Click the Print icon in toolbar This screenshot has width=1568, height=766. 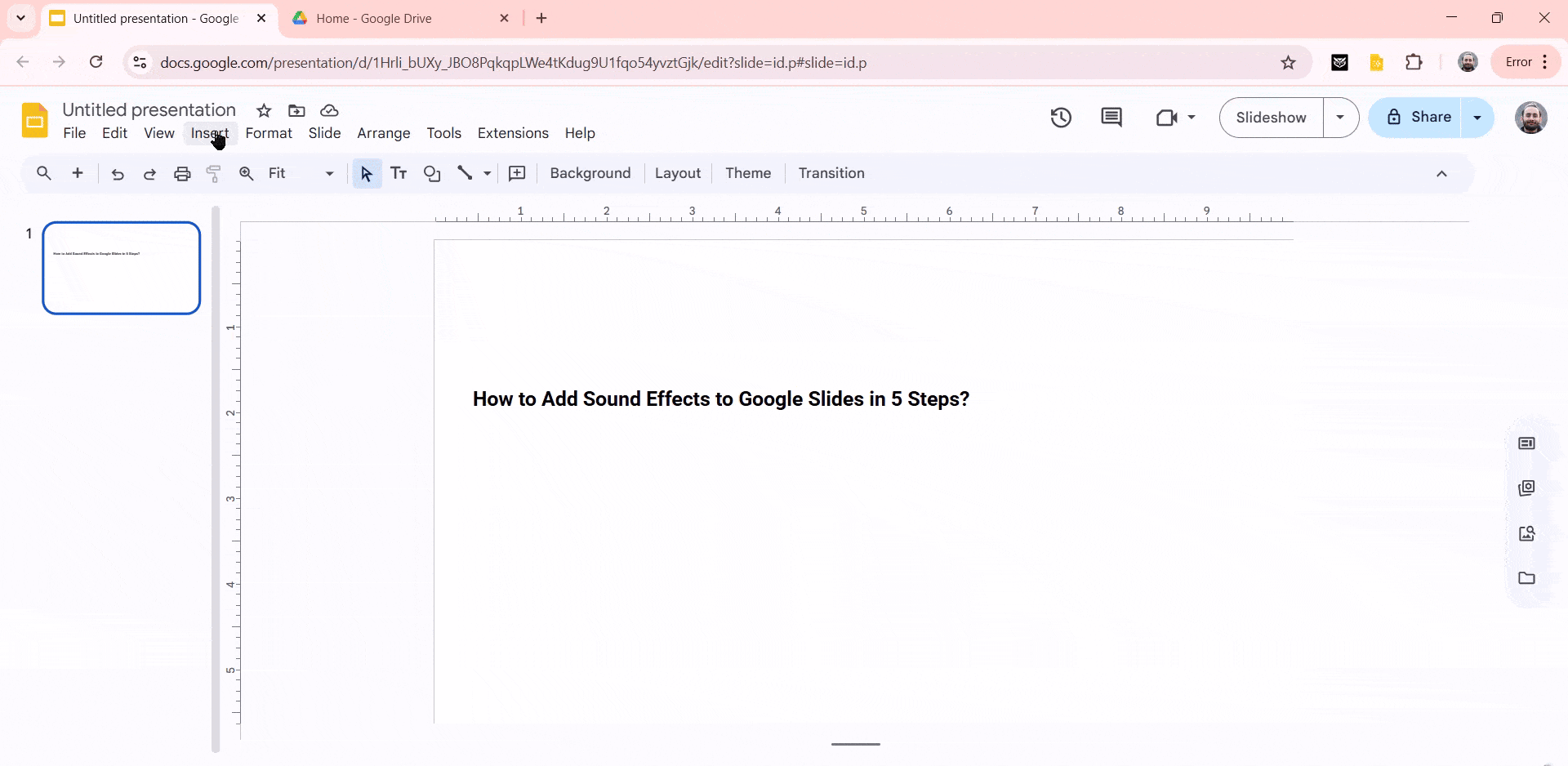(x=181, y=173)
